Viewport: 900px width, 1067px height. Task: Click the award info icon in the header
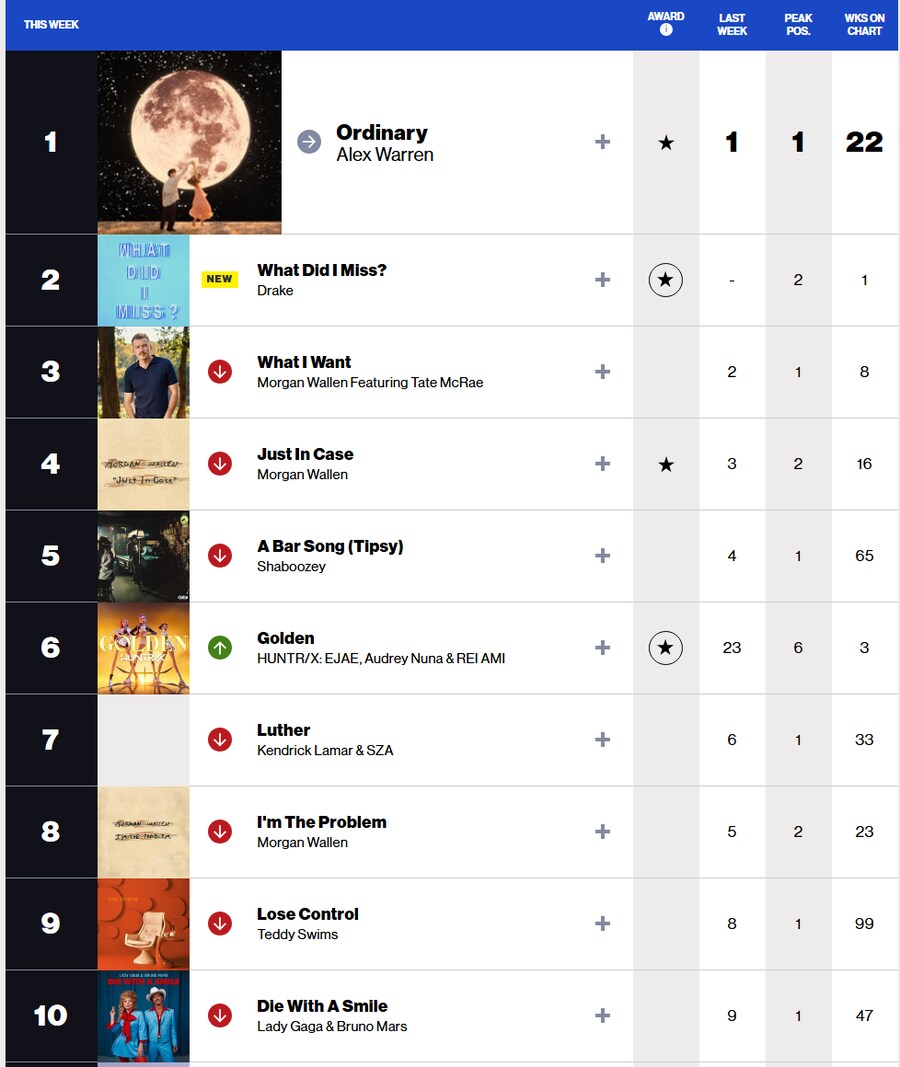point(666,29)
